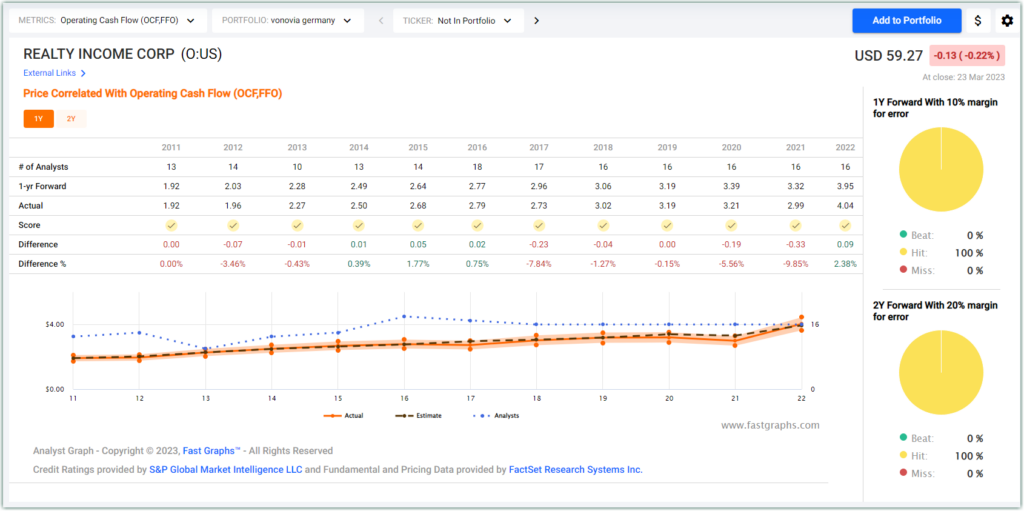The width and height of the screenshot is (1024, 511).
Task: Switch to the 2Y forecast tab
Action: coord(71,119)
